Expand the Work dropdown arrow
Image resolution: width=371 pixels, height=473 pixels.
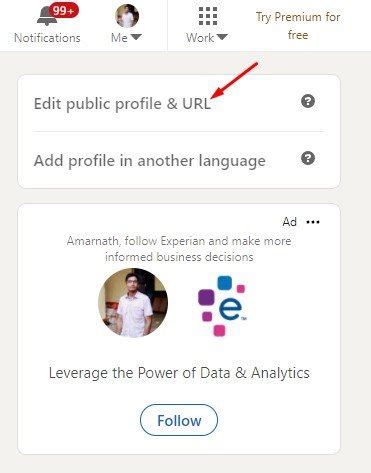coord(221,37)
